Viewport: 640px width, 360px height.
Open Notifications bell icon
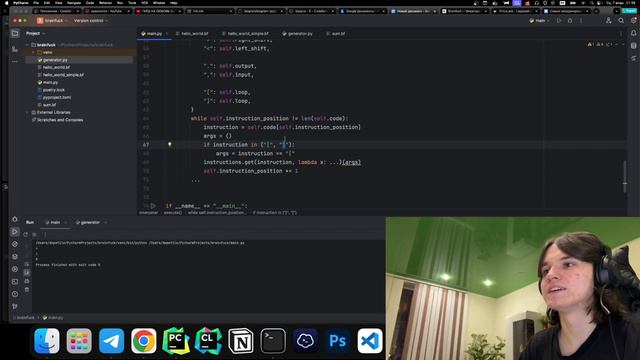[633, 33]
